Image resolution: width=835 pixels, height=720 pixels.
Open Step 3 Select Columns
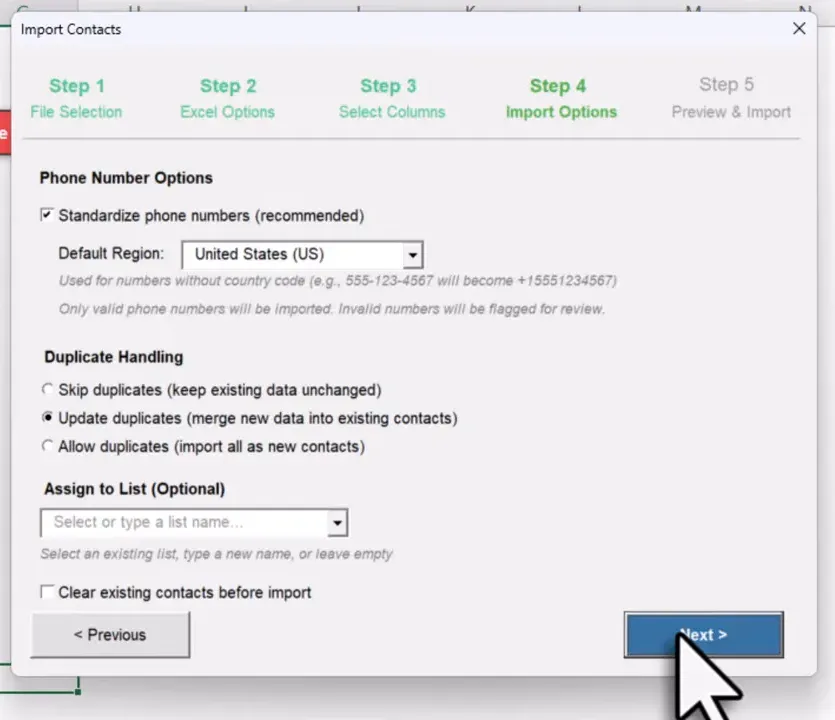coord(391,98)
